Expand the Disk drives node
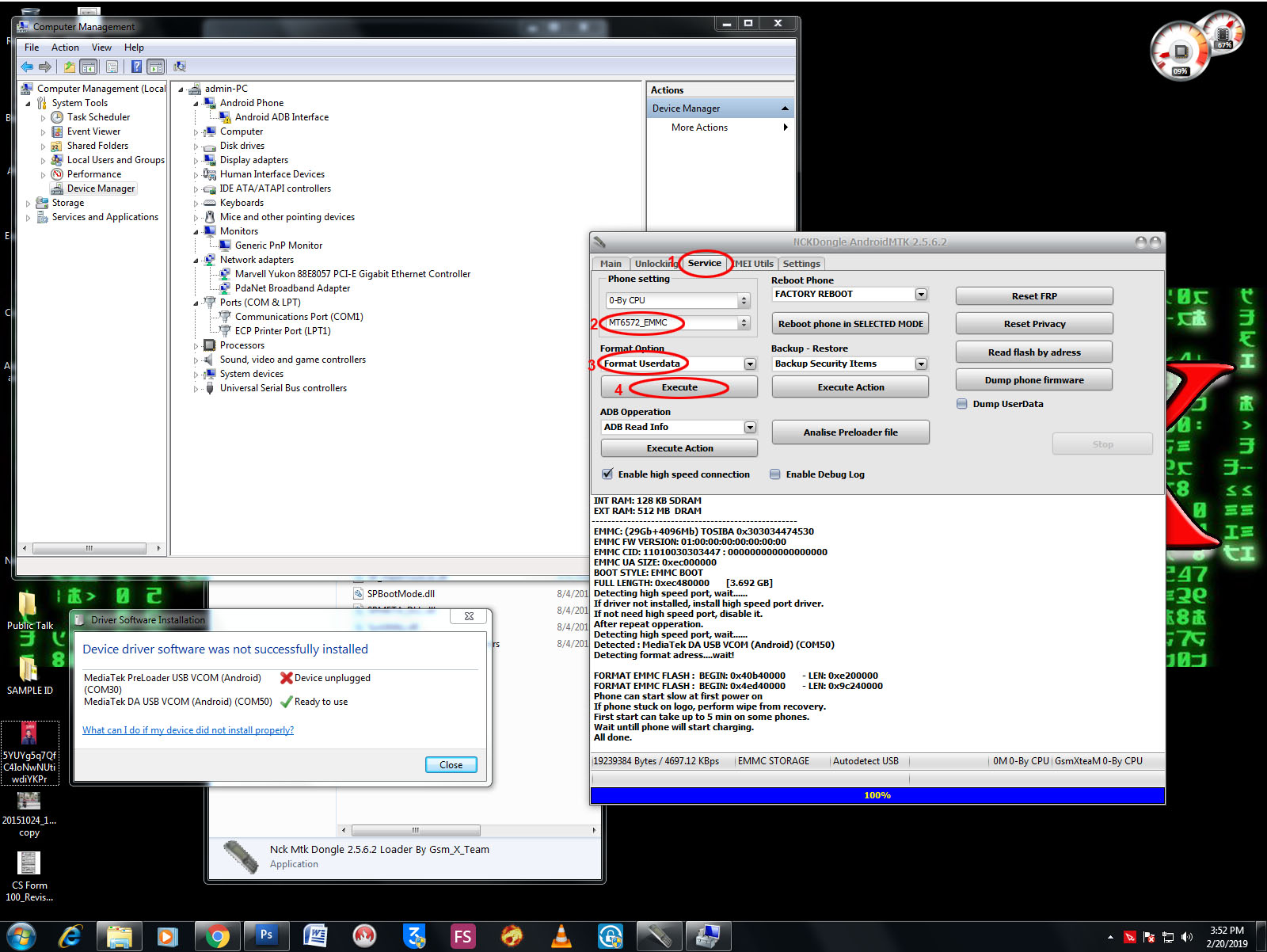Screen dimensions: 1267x952 pos(196,147)
